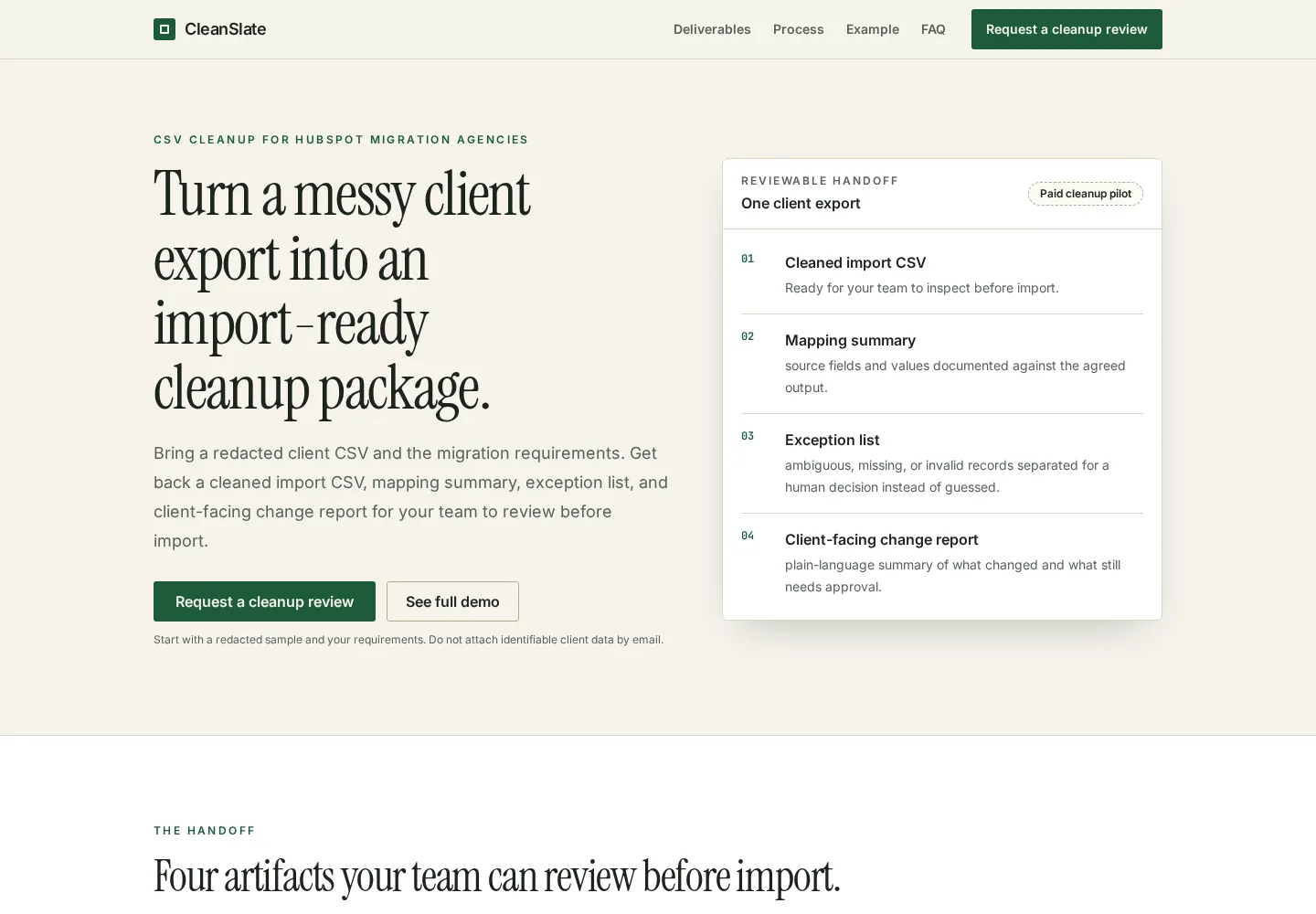Image resolution: width=1316 pixels, height=914 pixels.
Task: Click the REVIEWABLE HANDOFF card label
Action: click(820, 181)
